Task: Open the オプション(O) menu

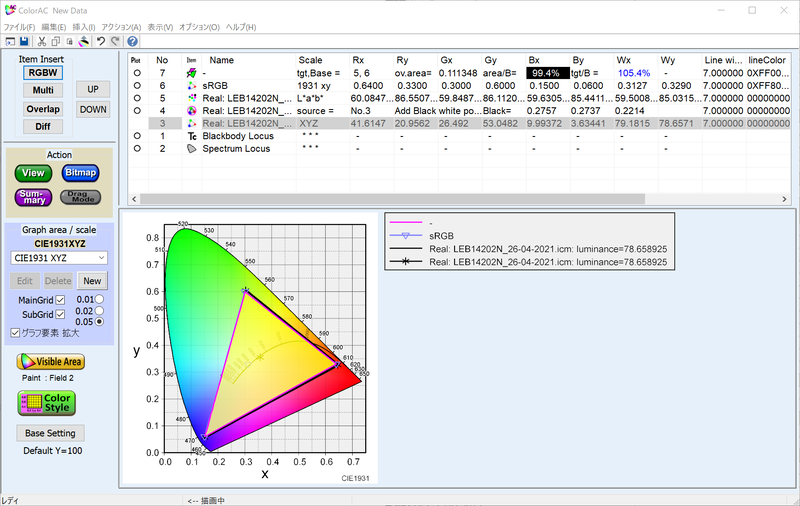Action: coord(197,26)
